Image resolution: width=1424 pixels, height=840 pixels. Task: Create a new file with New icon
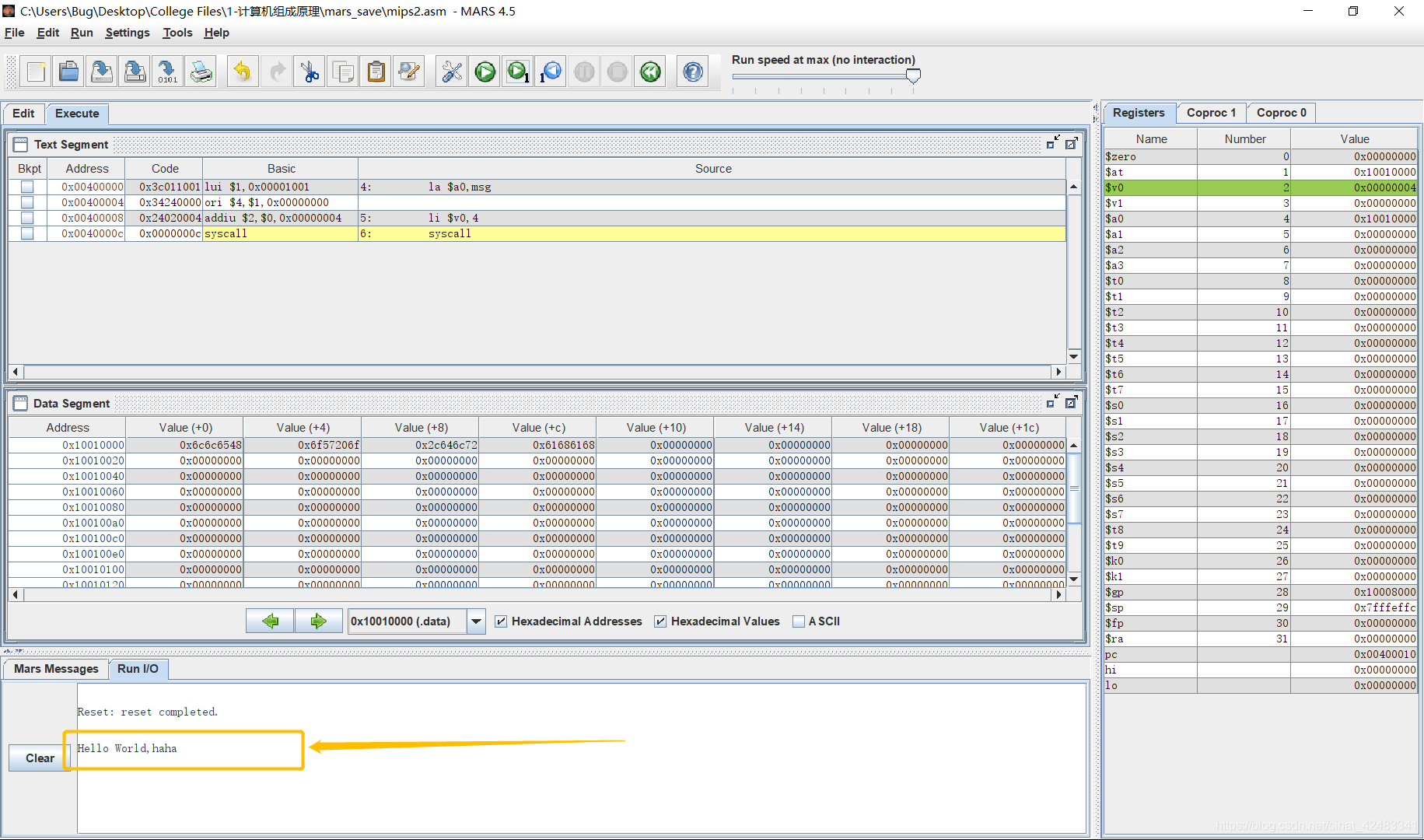pyautogui.click(x=36, y=72)
